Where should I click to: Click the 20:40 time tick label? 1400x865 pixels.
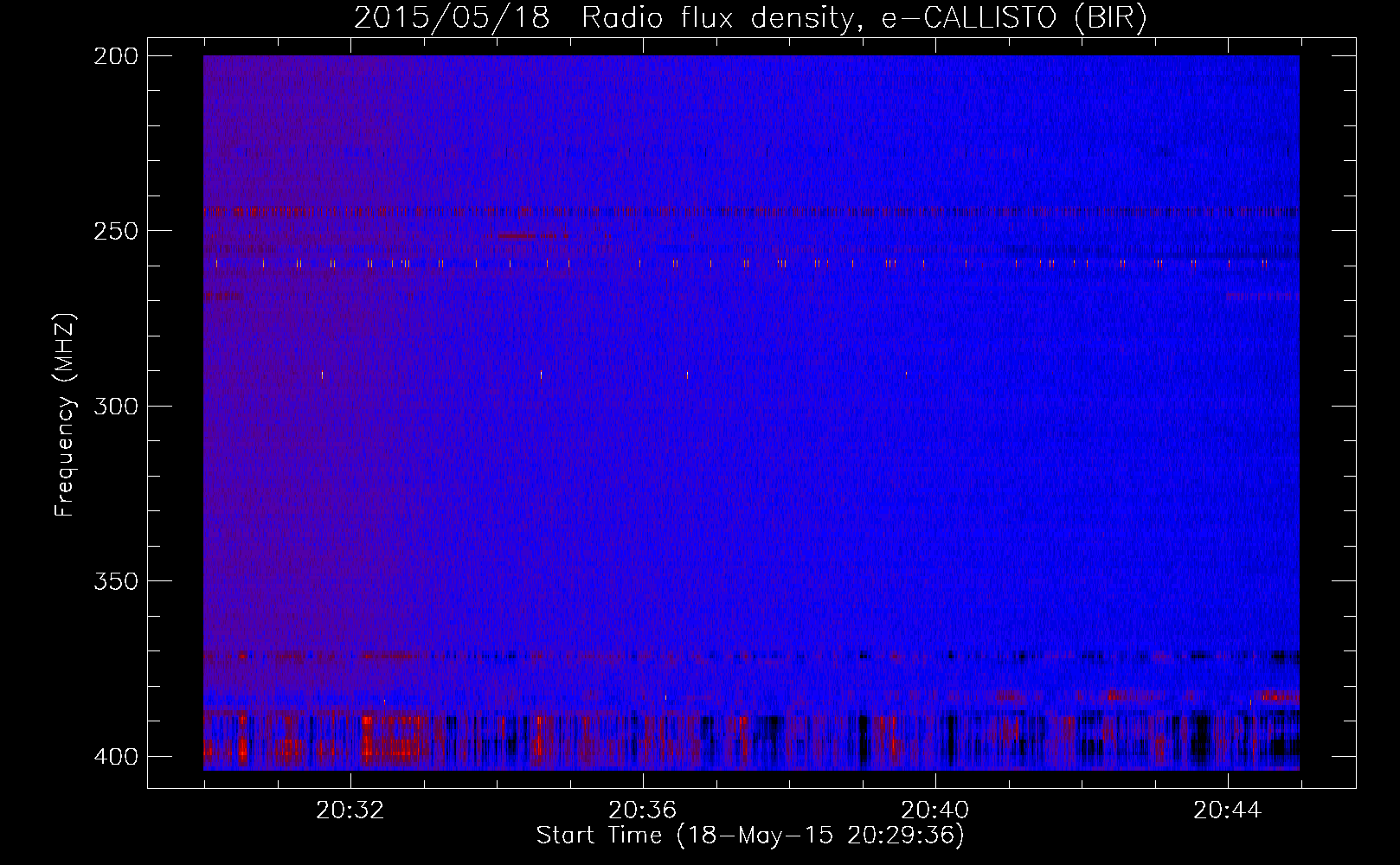click(x=935, y=811)
